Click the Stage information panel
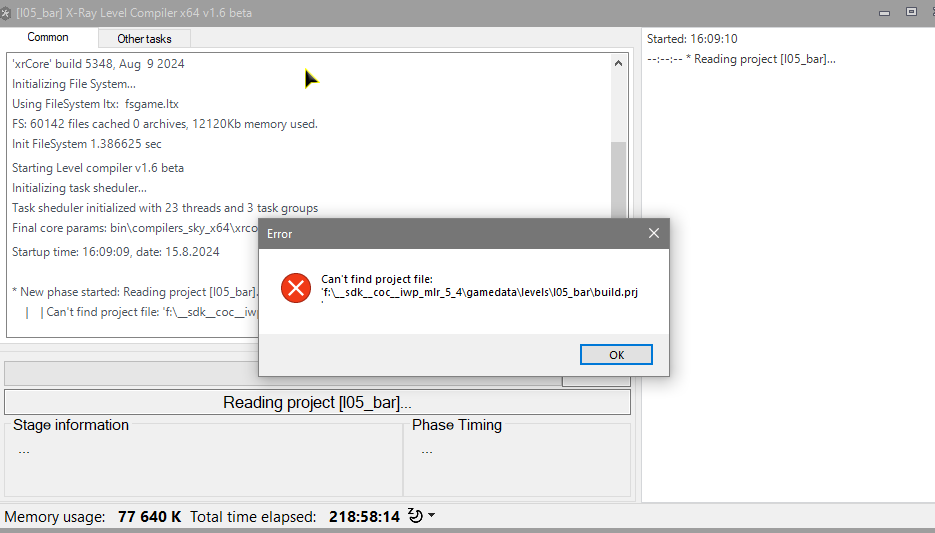Screen dimensions: 935x533 tap(203, 459)
